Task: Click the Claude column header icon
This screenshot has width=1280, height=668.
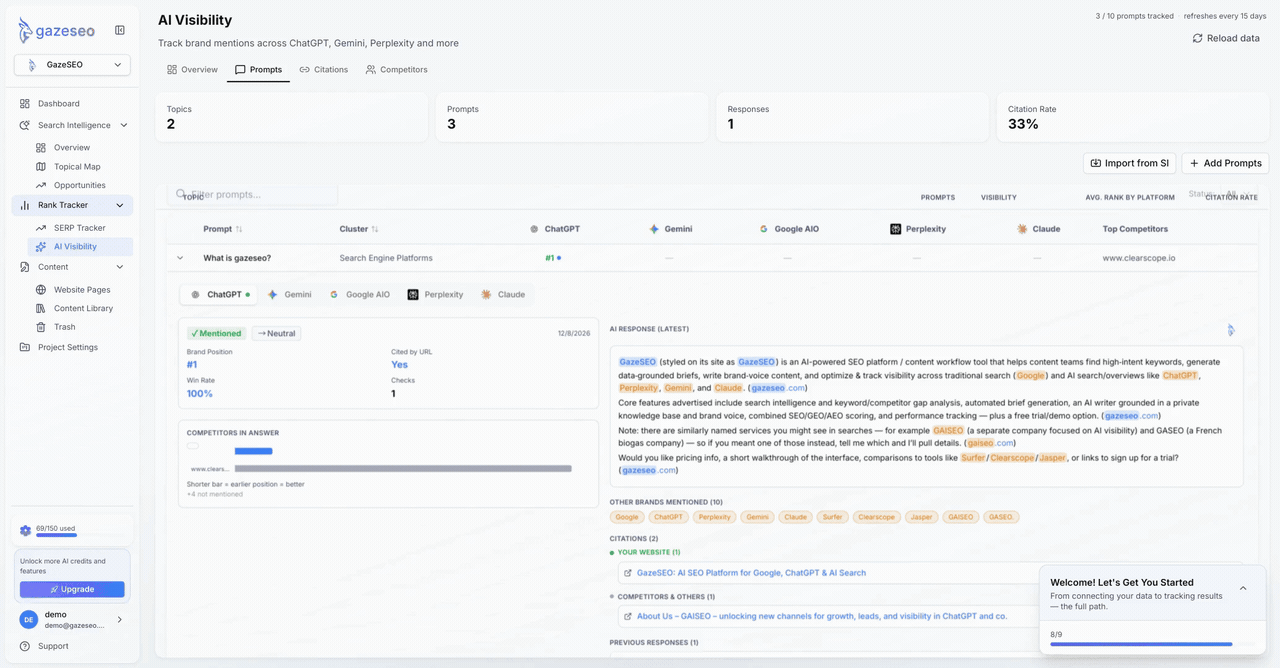Action: [1022, 229]
